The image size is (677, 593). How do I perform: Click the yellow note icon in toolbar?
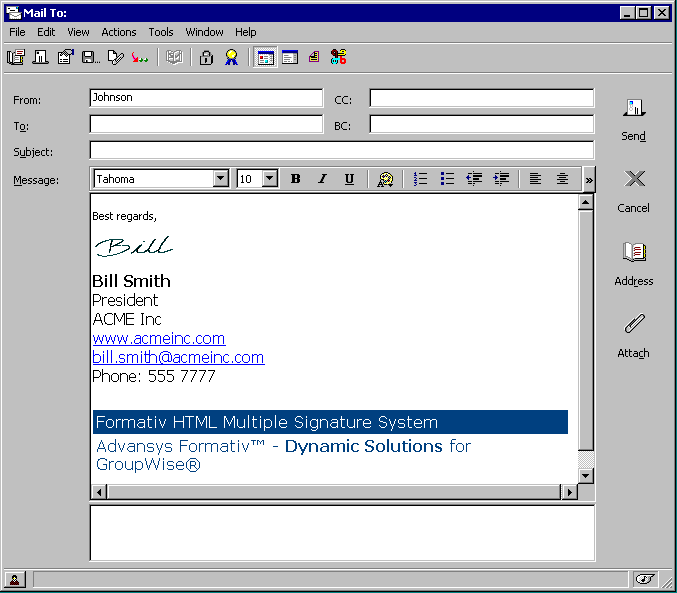click(x=314, y=57)
